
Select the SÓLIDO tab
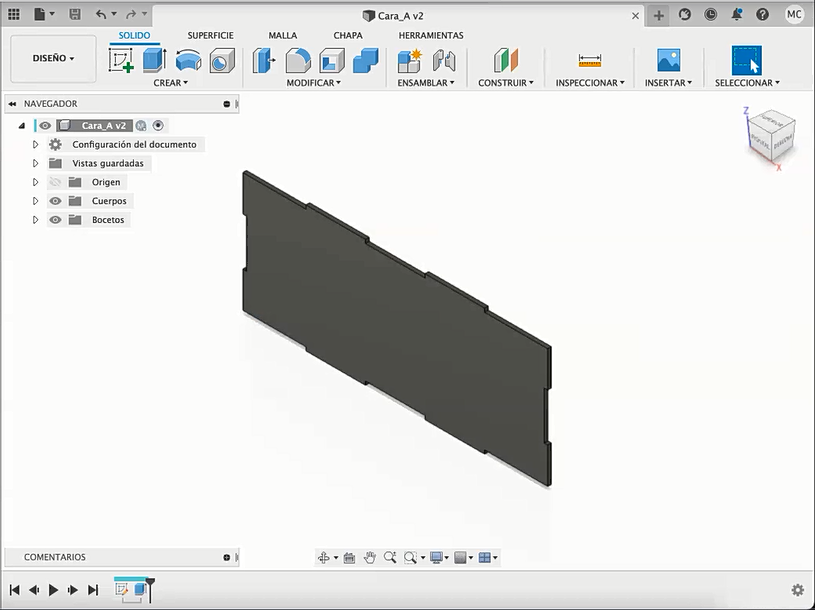[x=134, y=35]
